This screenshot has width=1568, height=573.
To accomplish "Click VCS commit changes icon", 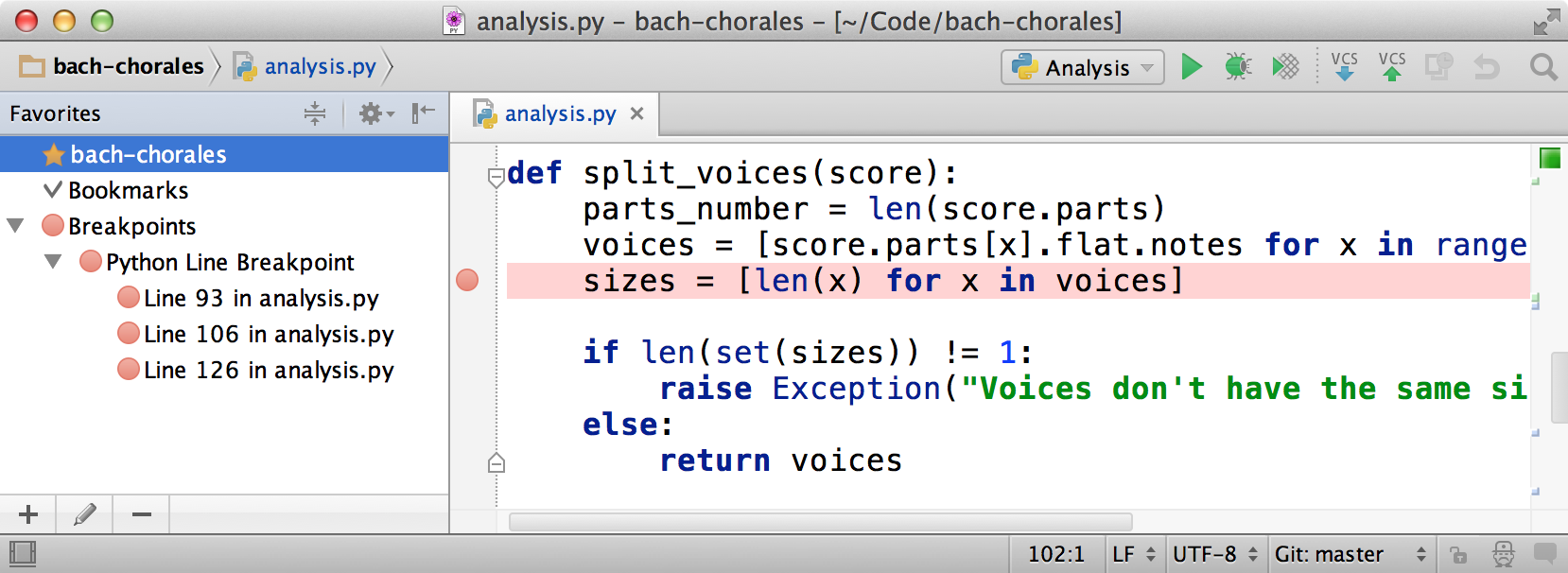I will coord(1391,67).
